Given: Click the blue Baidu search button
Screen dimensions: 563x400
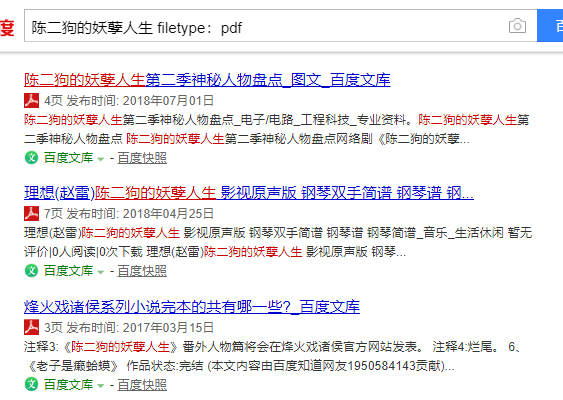Looking at the screenshot, I should (550, 26).
